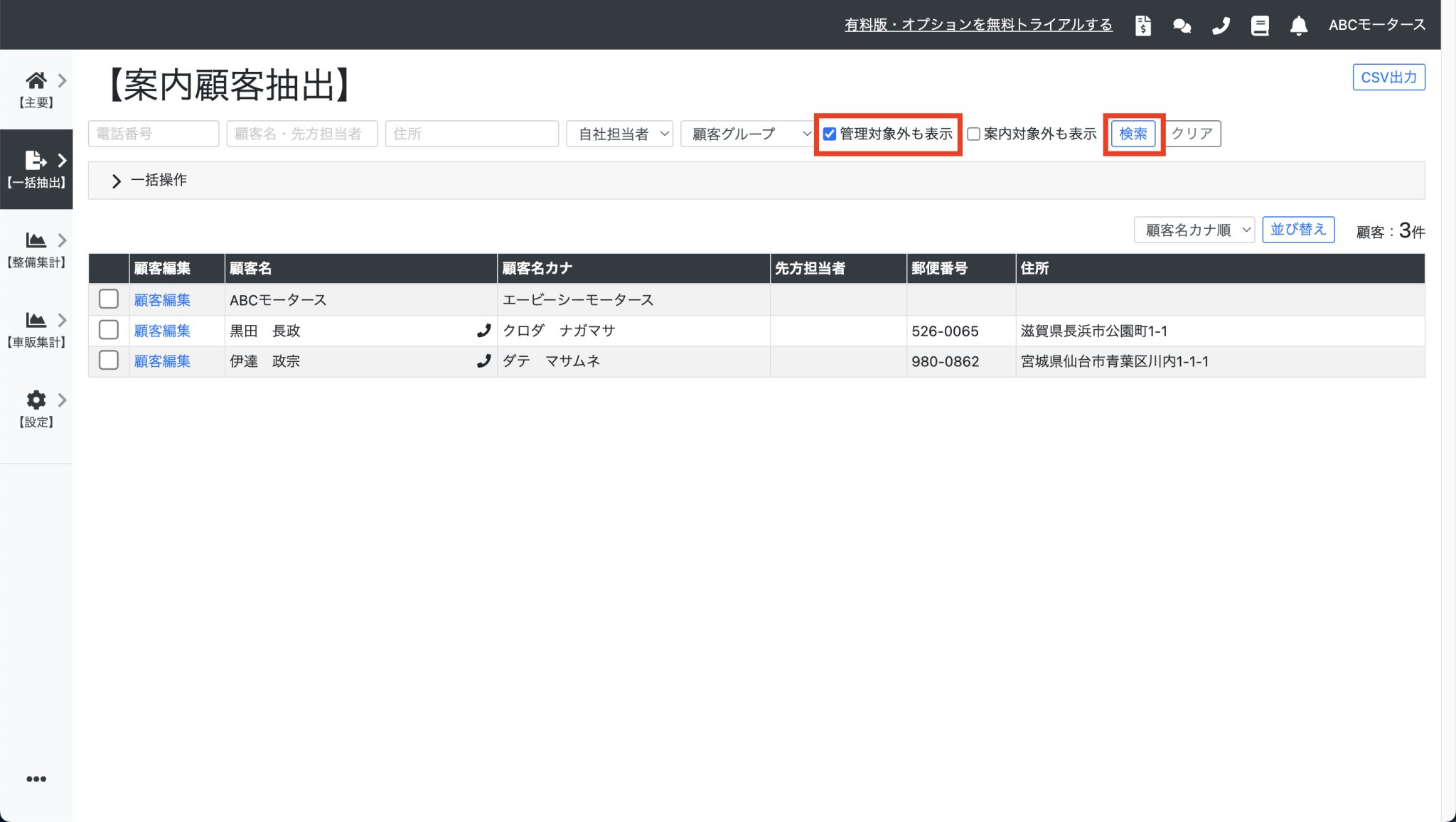Open the invoice document icon in header
The image size is (1456, 822).
click(x=1142, y=26)
